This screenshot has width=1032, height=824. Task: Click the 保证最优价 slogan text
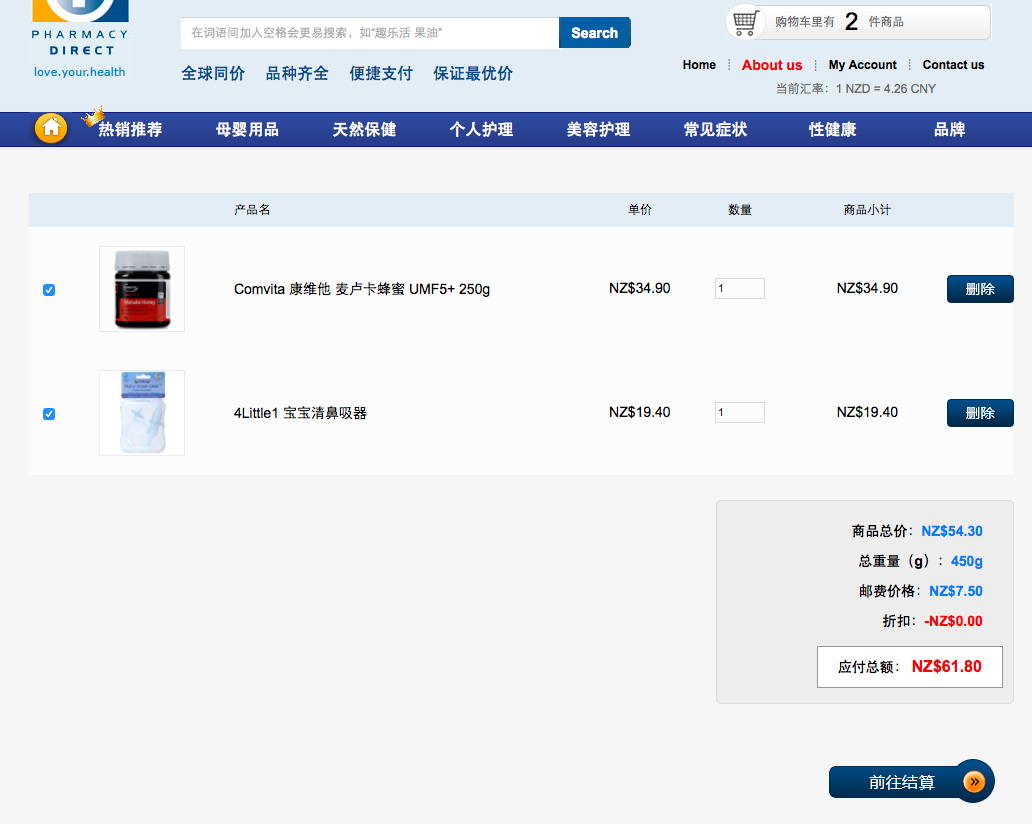point(473,73)
